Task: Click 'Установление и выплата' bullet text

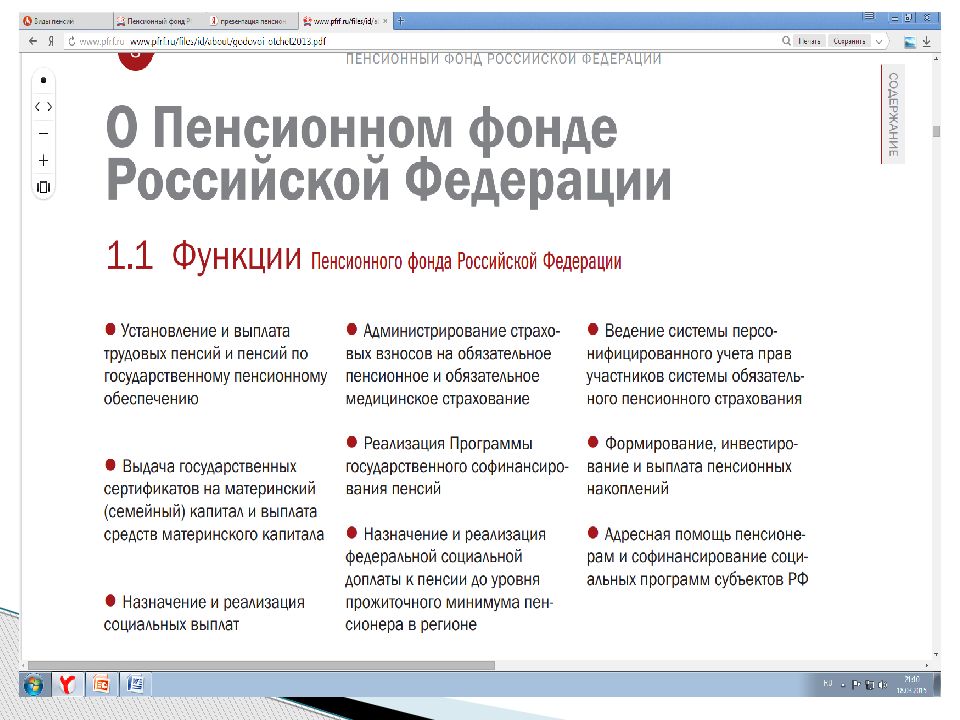Action: [205, 331]
